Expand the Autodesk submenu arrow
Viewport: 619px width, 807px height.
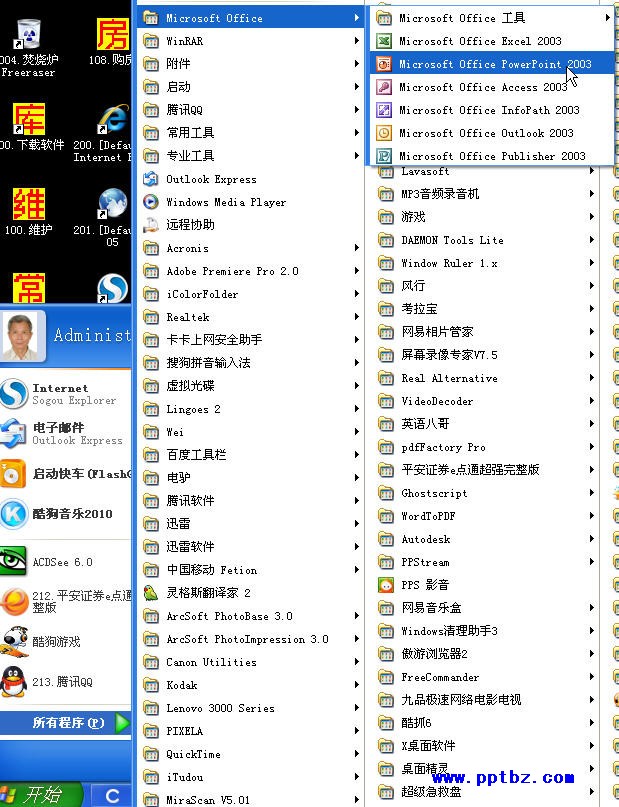click(592, 539)
